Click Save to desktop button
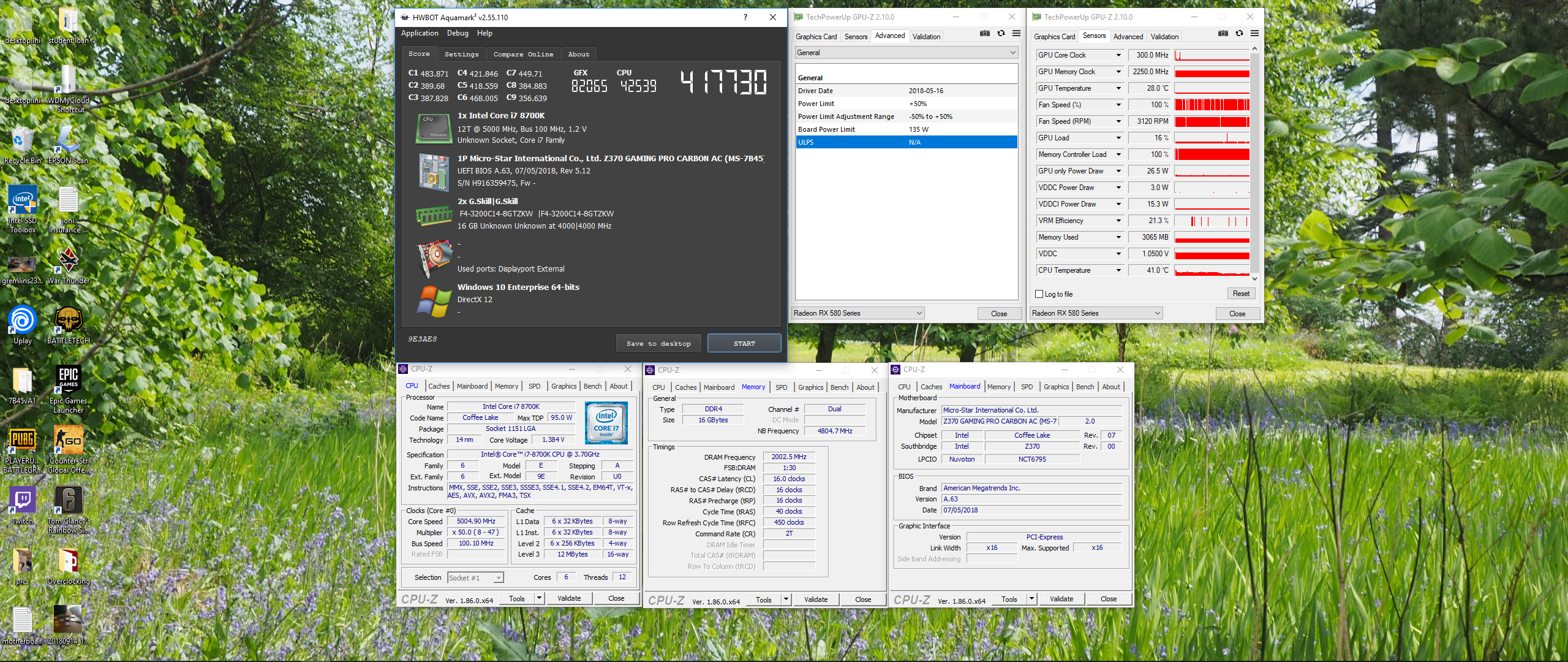 658,343
